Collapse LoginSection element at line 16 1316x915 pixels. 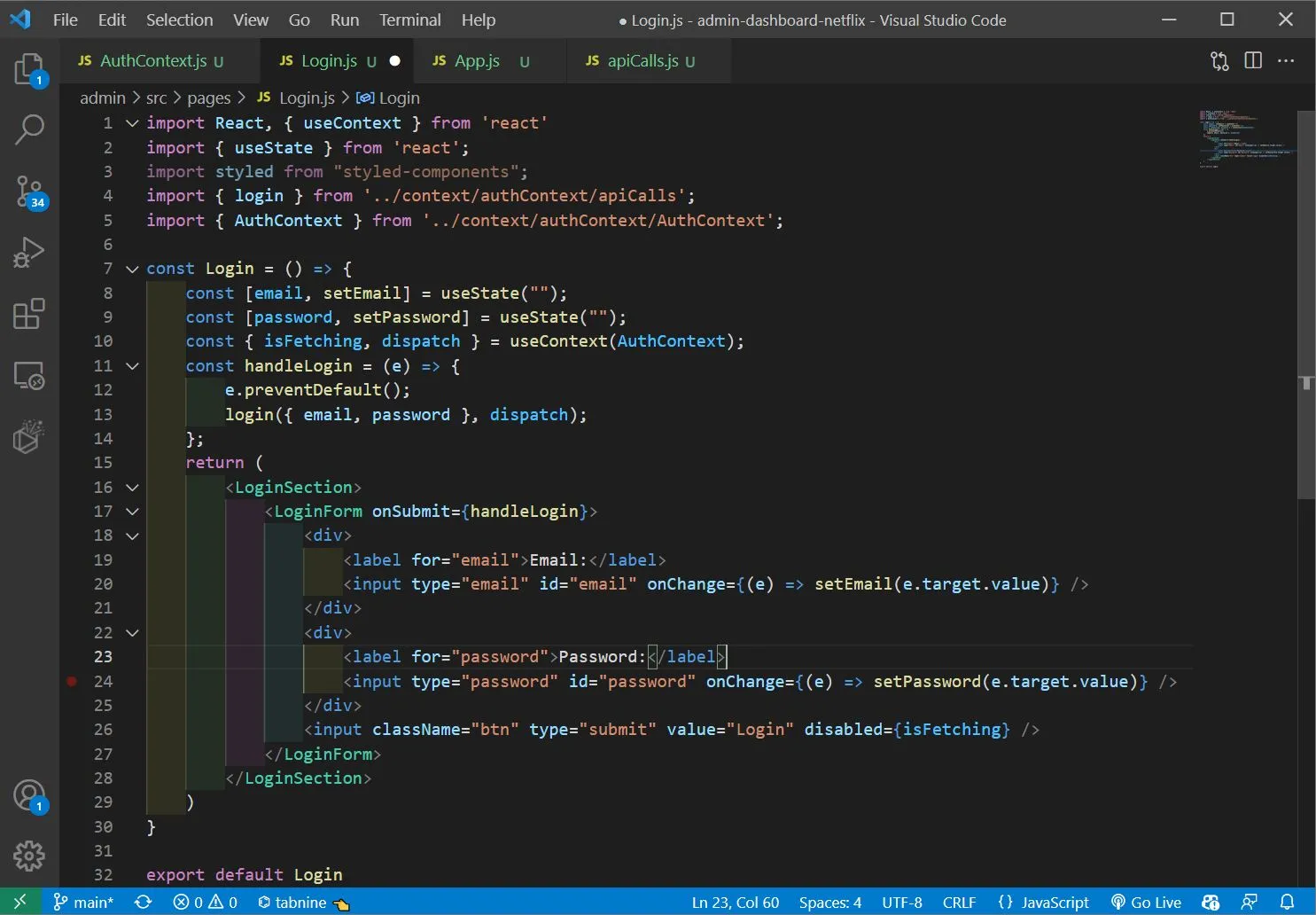coord(132,488)
